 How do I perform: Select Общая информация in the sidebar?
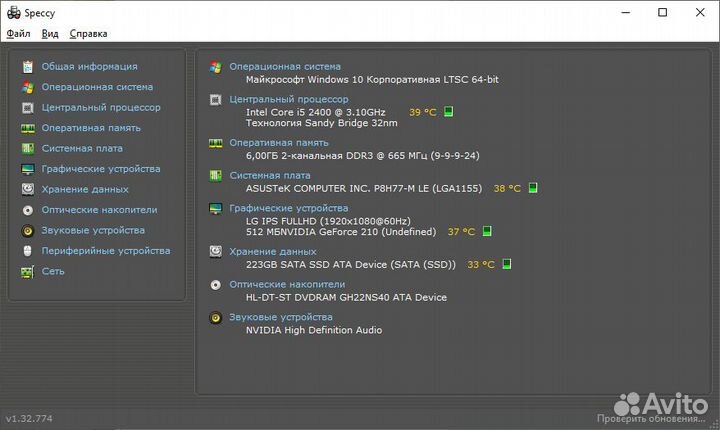pyautogui.click(x=90, y=67)
